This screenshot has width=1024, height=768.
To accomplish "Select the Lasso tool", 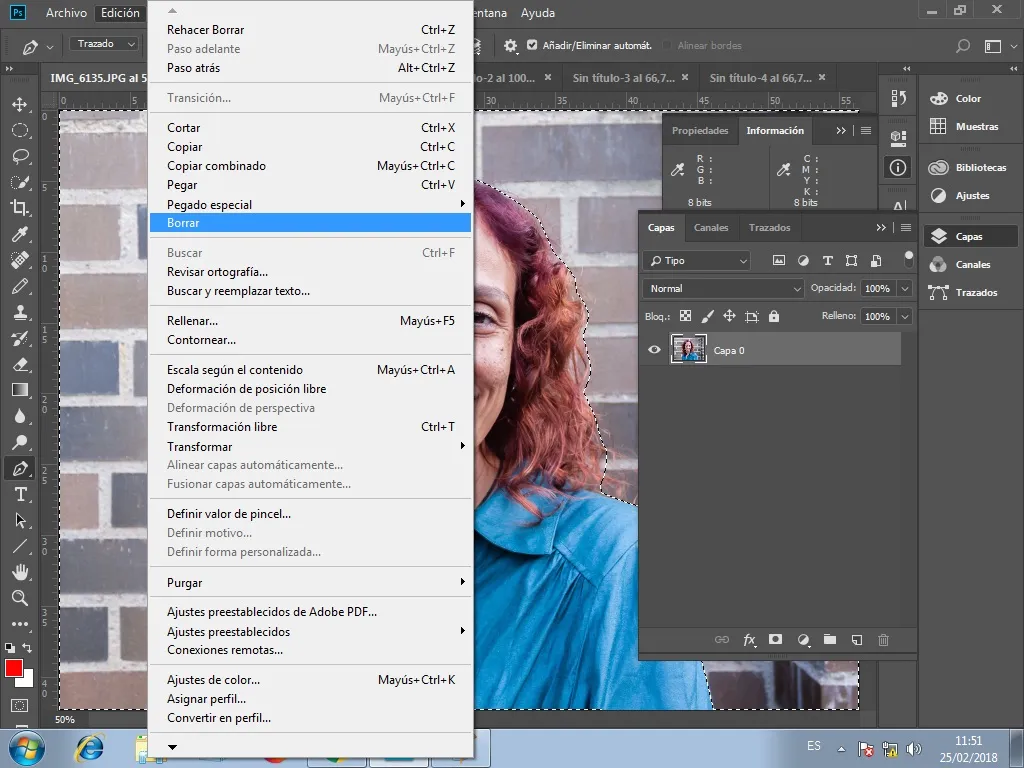I will [x=20, y=157].
